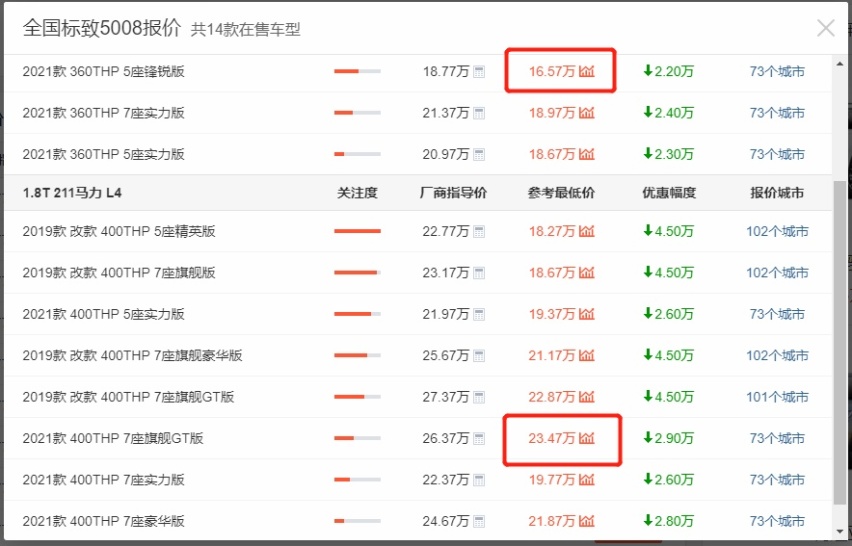Screen dimensions: 852x546
Task: Click 共14款在售车型 subtitle text
Action: [245, 29]
